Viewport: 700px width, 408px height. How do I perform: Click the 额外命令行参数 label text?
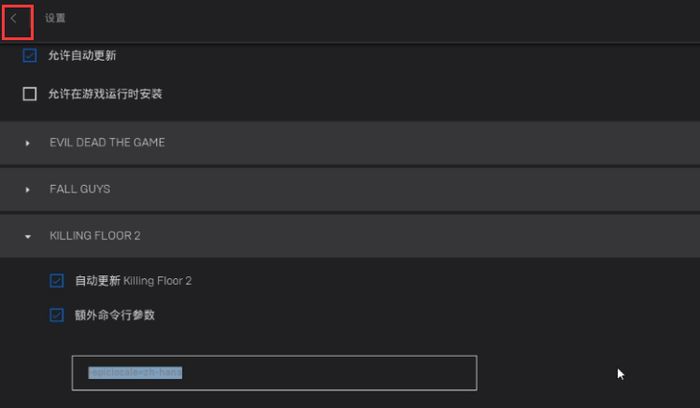(x=115, y=315)
